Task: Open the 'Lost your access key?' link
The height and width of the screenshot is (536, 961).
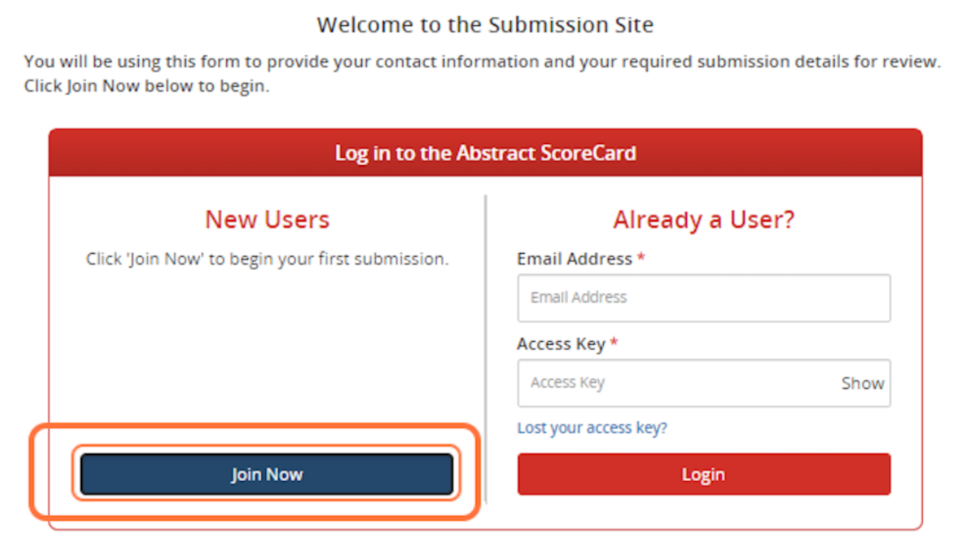Action: pyautogui.click(x=592, y=428)
